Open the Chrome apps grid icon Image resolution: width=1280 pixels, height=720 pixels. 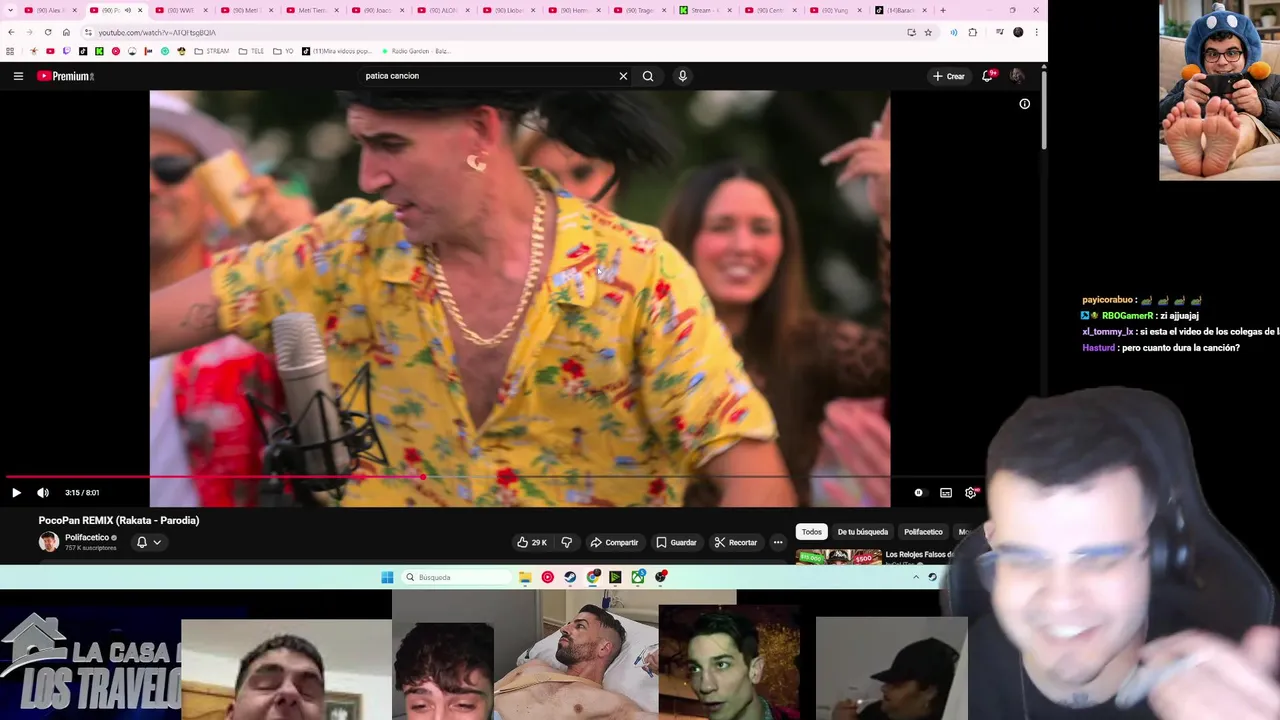tap(10, 51)
